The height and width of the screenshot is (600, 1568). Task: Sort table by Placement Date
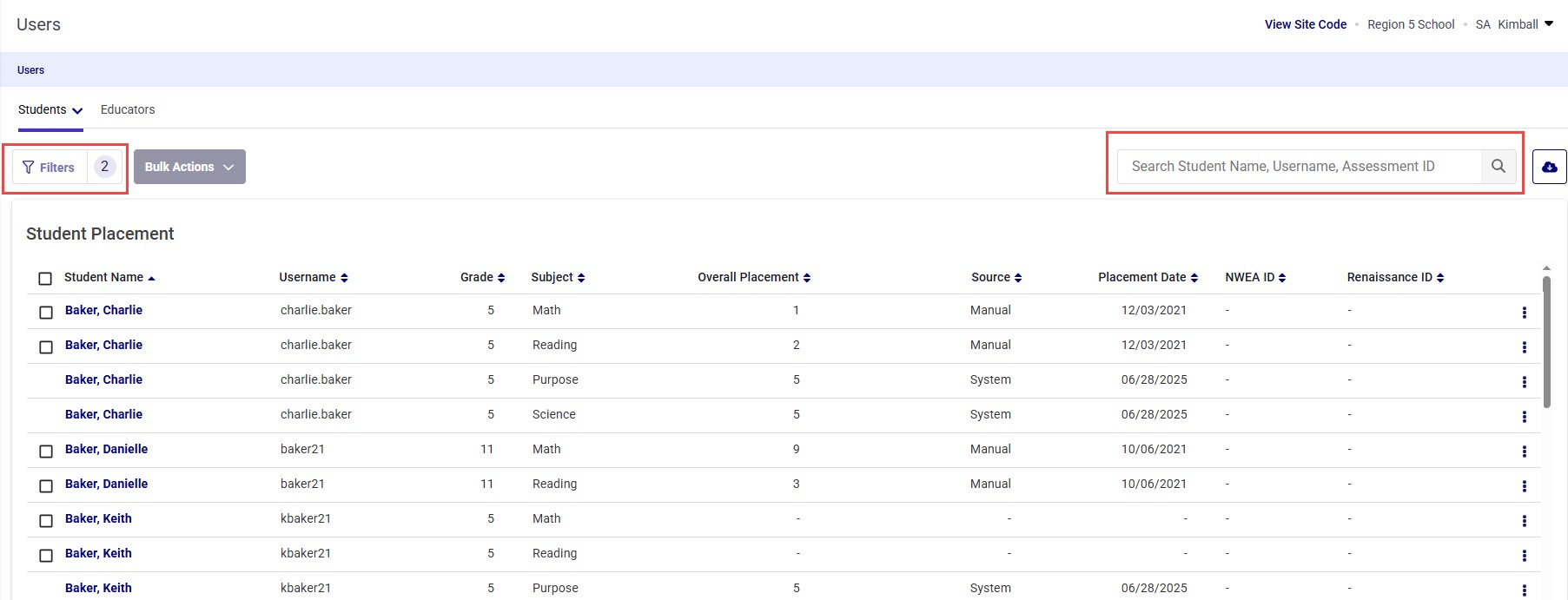click(1194, 278)
